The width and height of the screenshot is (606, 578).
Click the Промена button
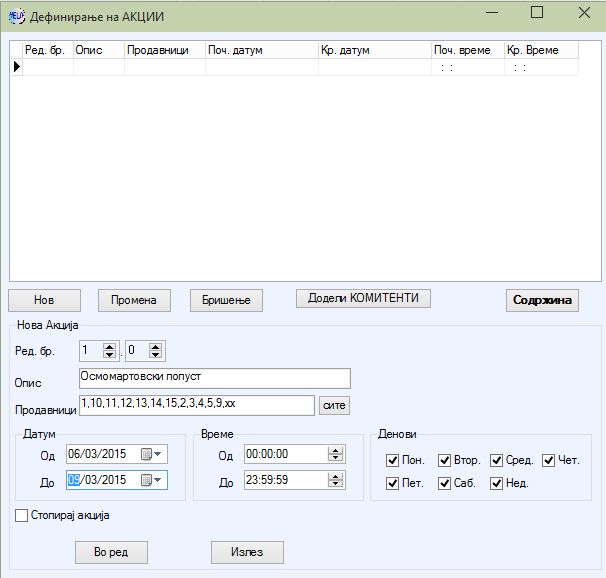[x=134, y=300]
